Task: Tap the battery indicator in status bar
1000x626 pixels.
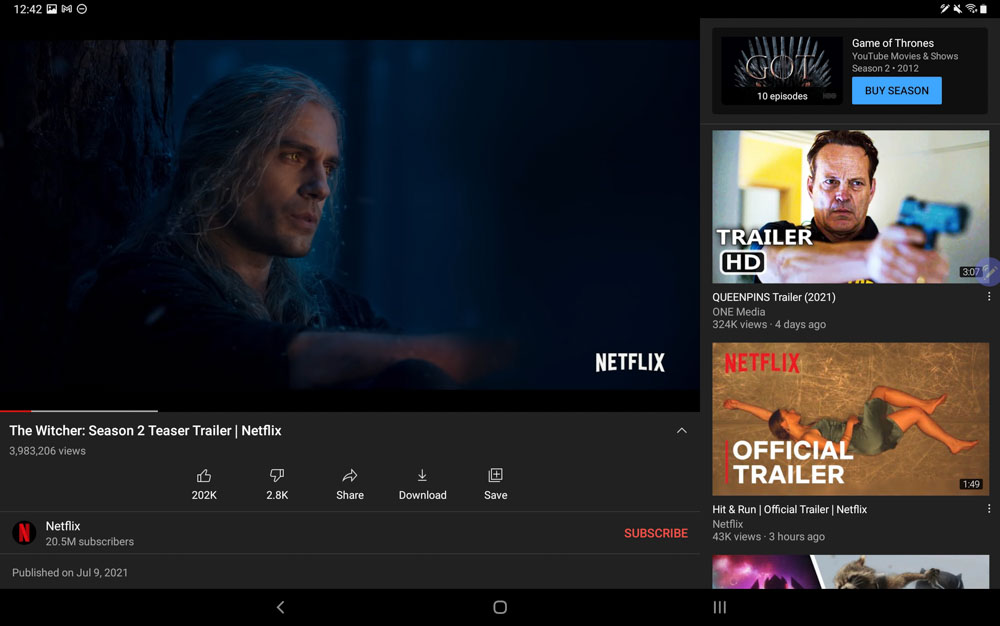Action: point(988,9)
